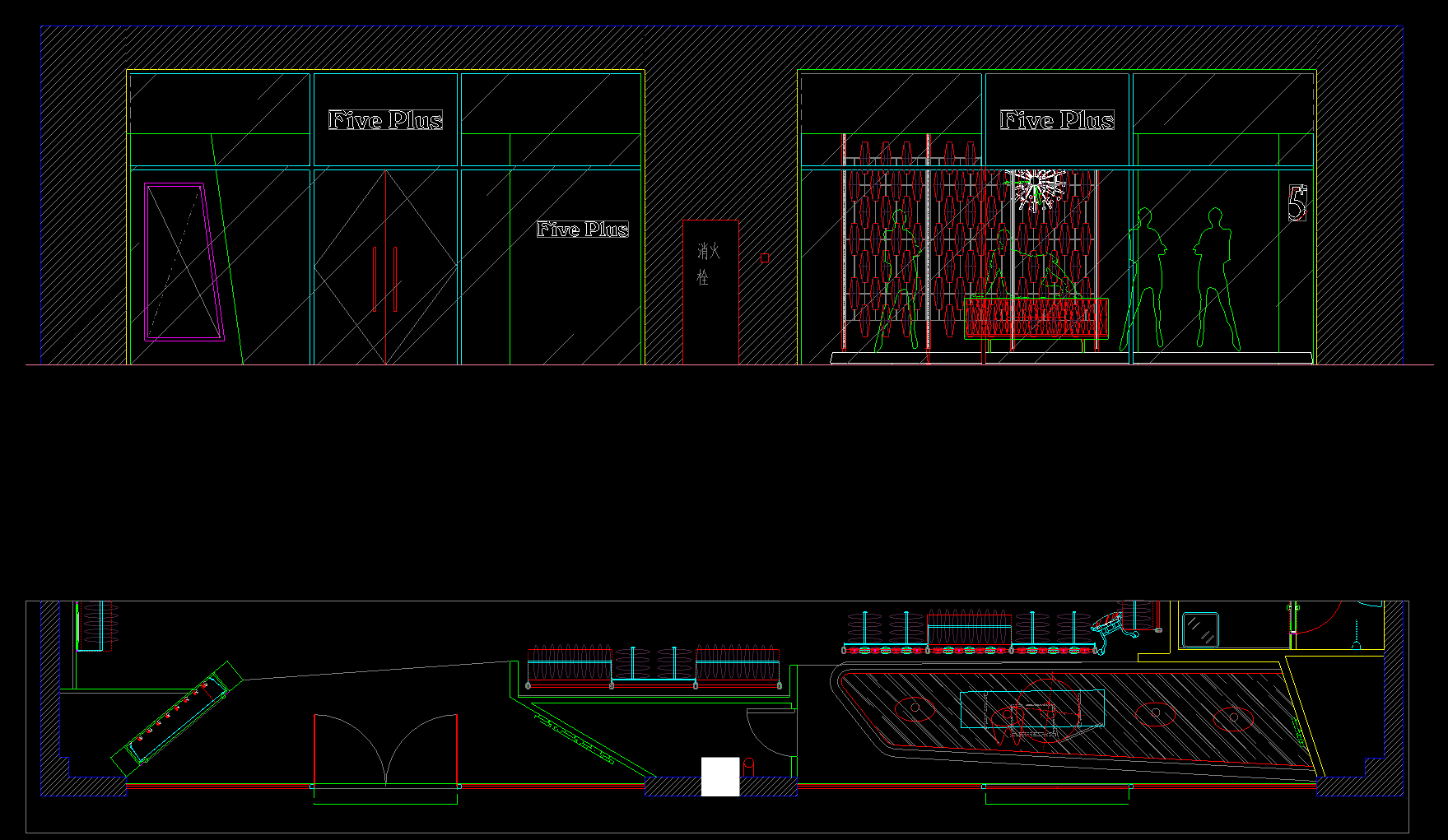Click the cyan rounded square fixture in plan
This screenshot has height=840, width=1448.
pos(1200,629)
